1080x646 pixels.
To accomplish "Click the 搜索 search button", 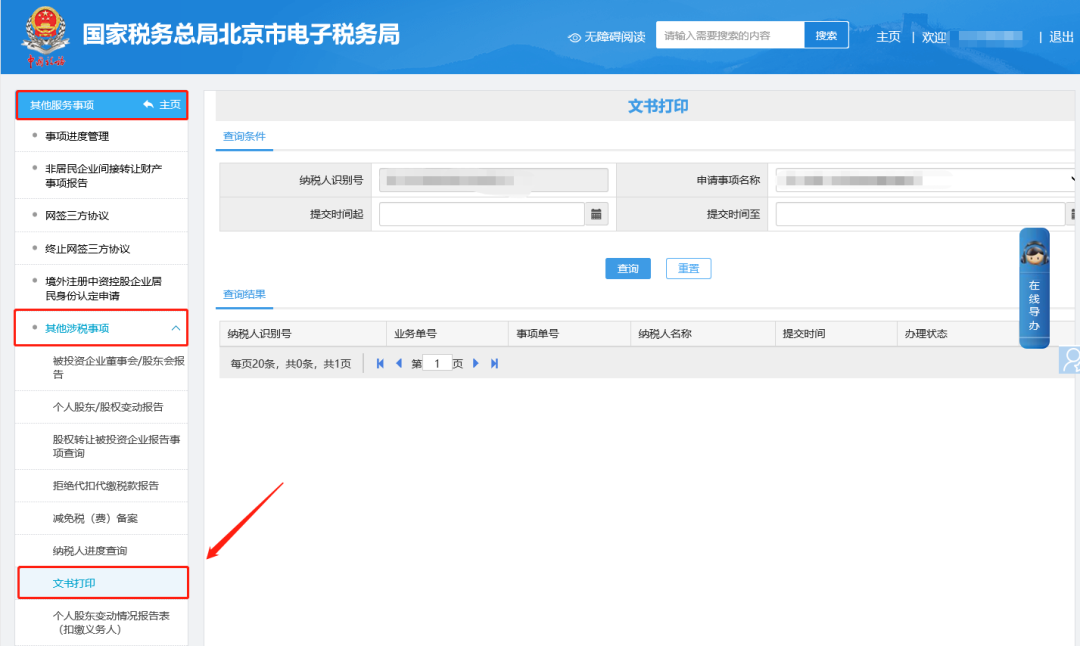I will click(x=826, y=35).
